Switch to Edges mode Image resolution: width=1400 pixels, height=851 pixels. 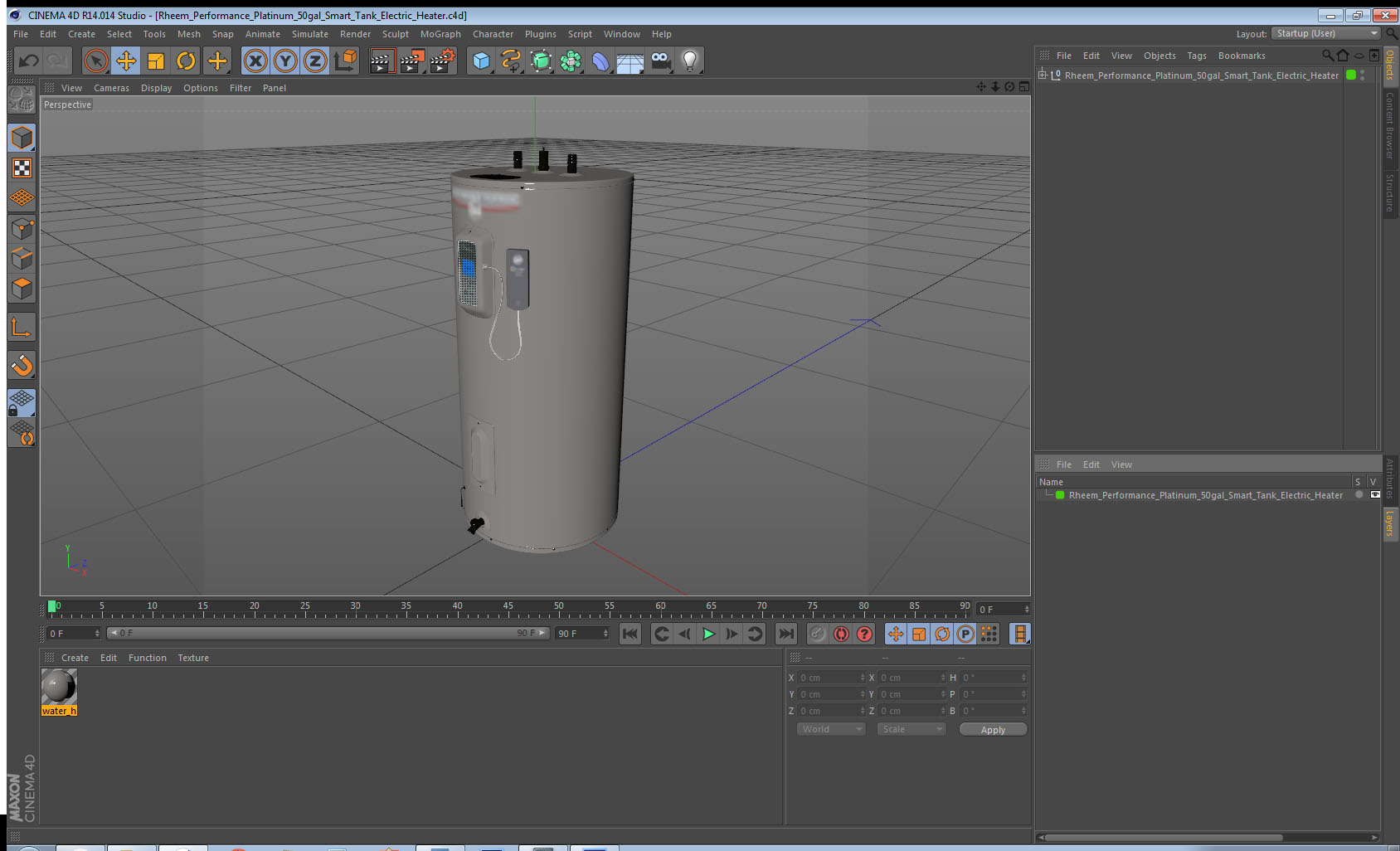pyautogui.click(x=22, y=258)
